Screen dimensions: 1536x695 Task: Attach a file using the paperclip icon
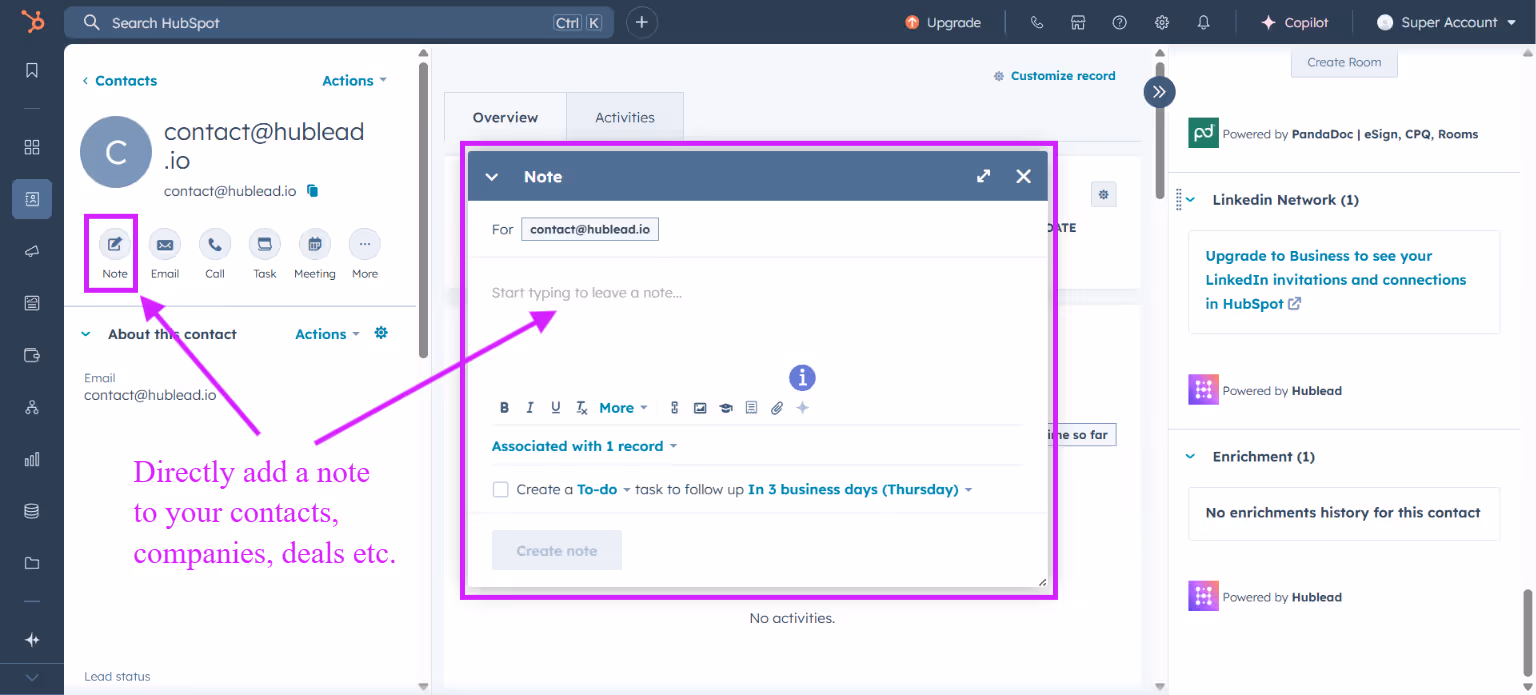(777, 407)
